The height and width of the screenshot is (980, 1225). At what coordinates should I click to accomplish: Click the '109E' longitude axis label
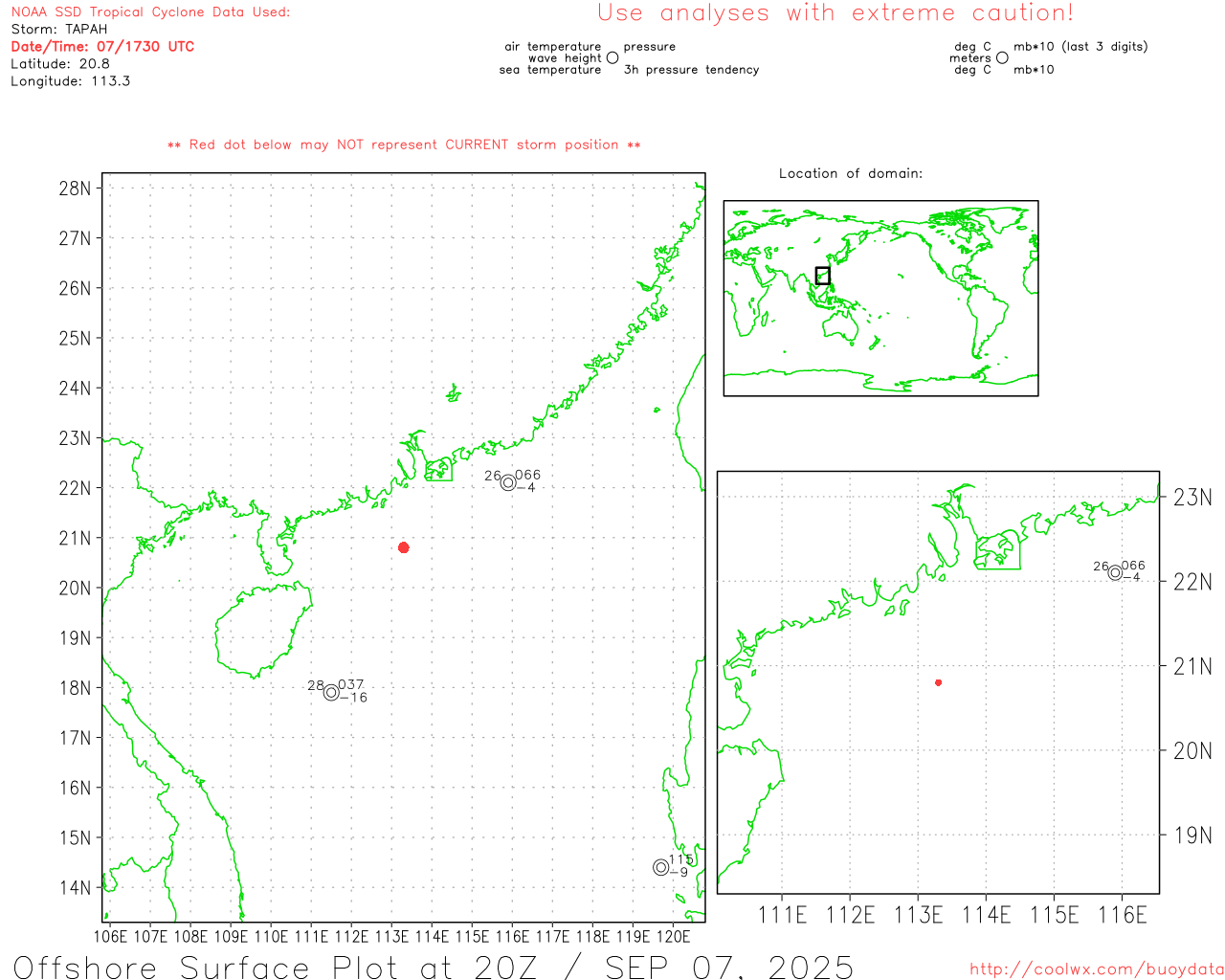pyautogui.click(x=232, y=936)
